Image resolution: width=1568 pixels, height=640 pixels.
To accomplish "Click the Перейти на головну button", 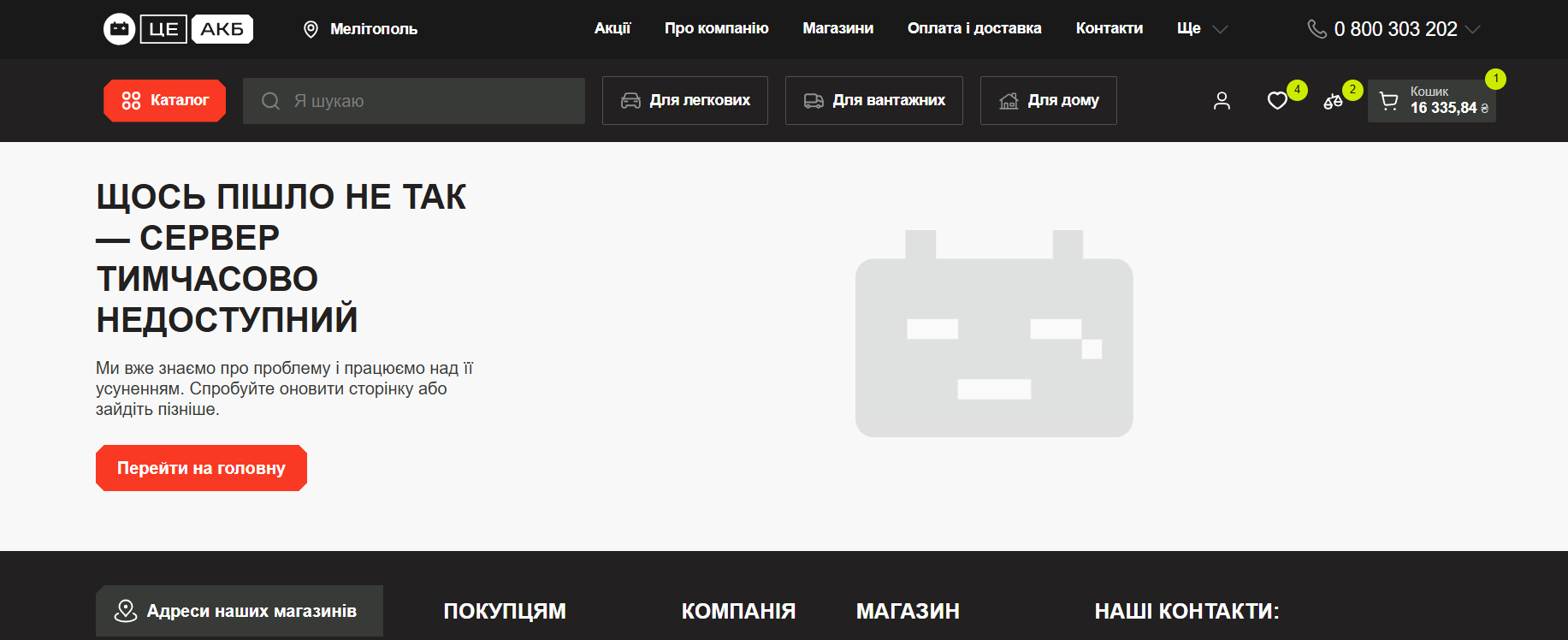I will pos(201,468).
